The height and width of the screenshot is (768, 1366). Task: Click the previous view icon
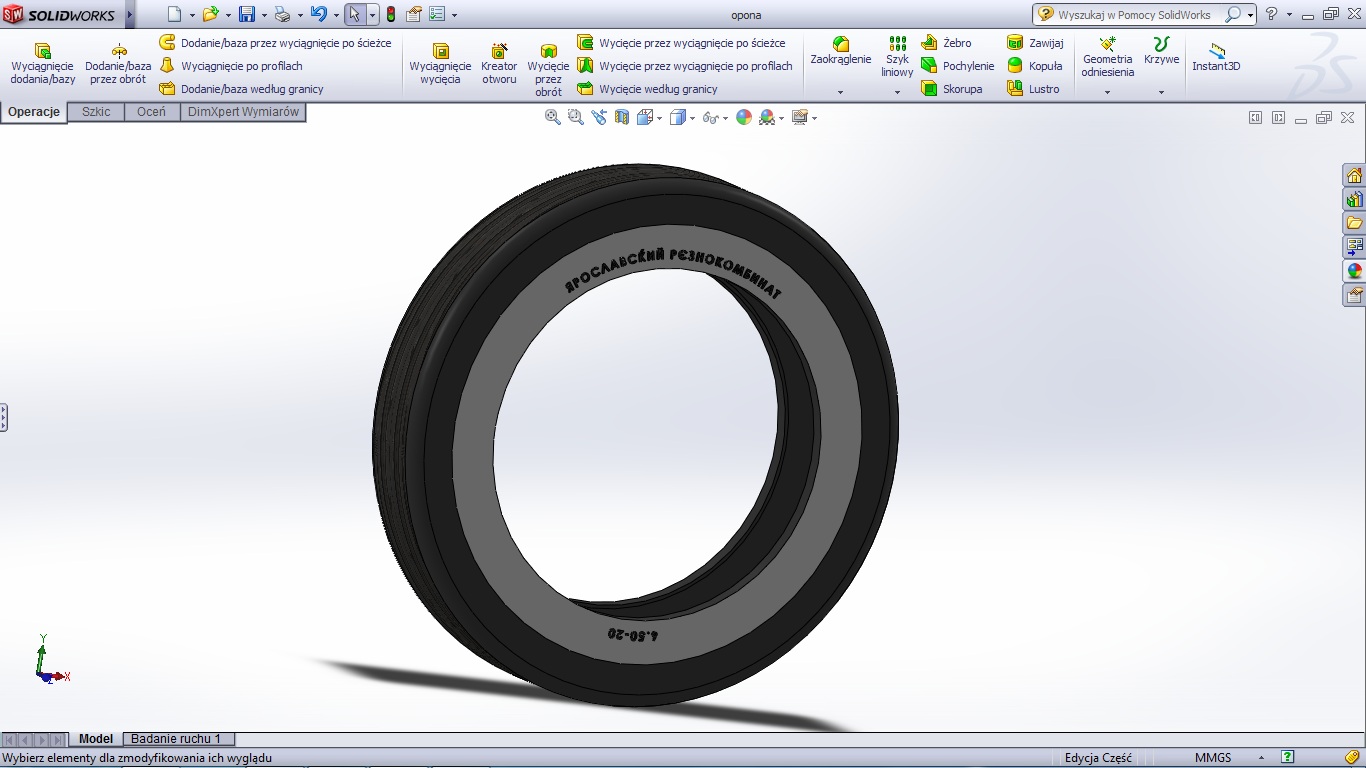599,117
